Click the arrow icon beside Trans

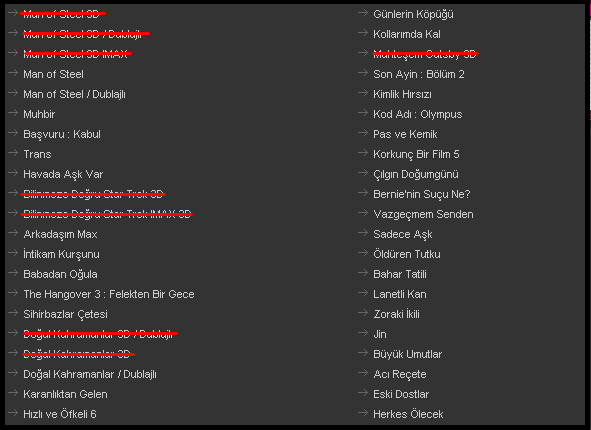(x=13, y=153)
